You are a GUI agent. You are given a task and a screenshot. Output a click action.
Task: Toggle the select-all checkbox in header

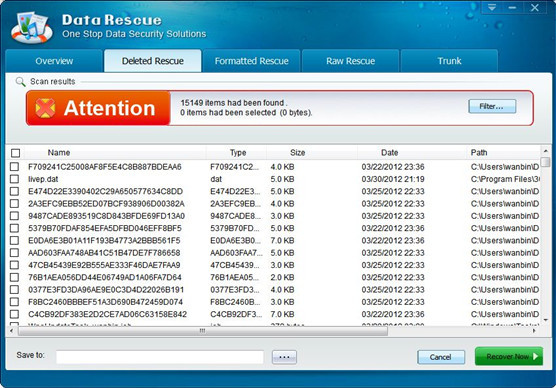[x=15, y=153]
